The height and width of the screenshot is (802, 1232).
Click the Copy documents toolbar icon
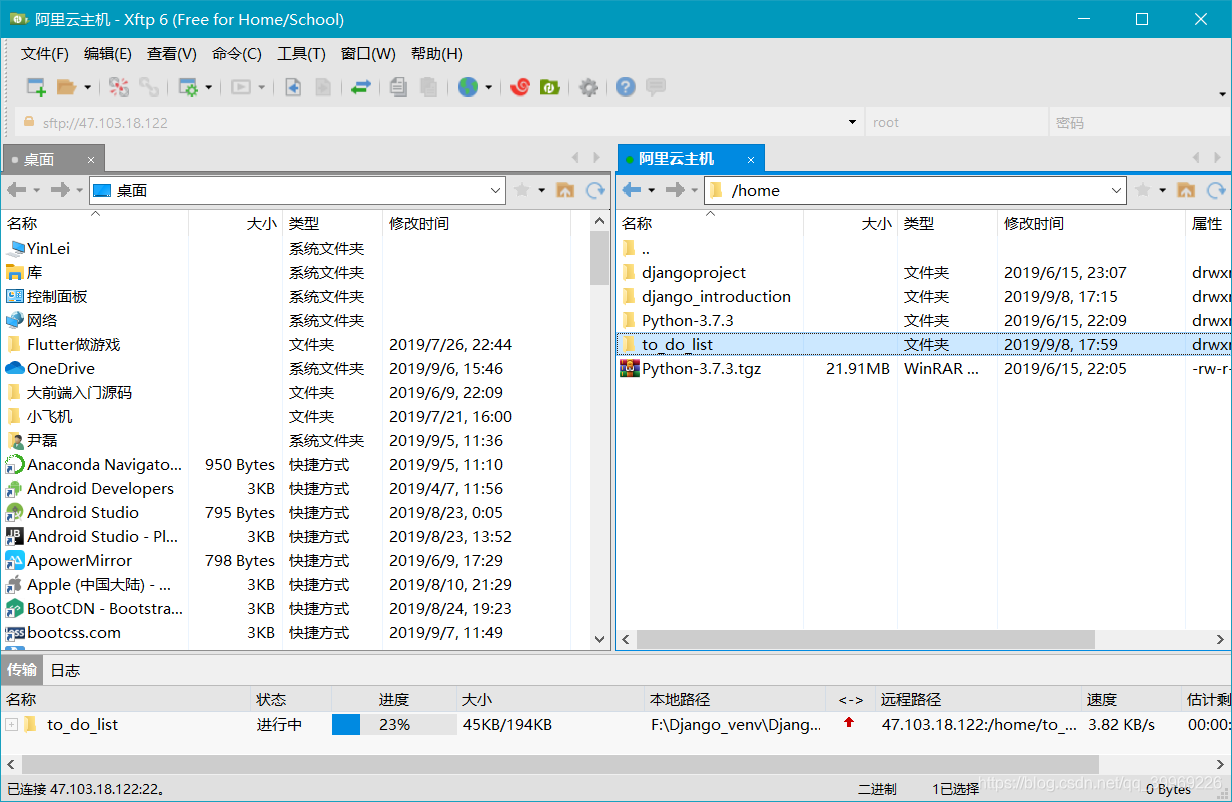coord(398,88)
